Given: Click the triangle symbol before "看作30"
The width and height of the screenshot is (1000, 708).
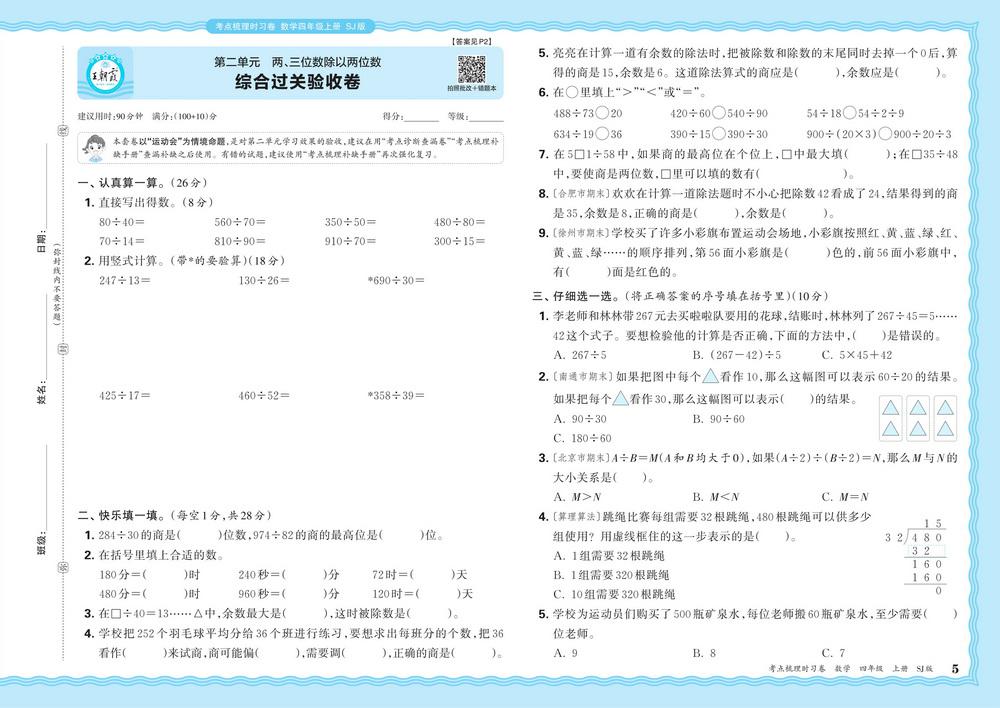Looking at the screenshot, I should (620, 399).
